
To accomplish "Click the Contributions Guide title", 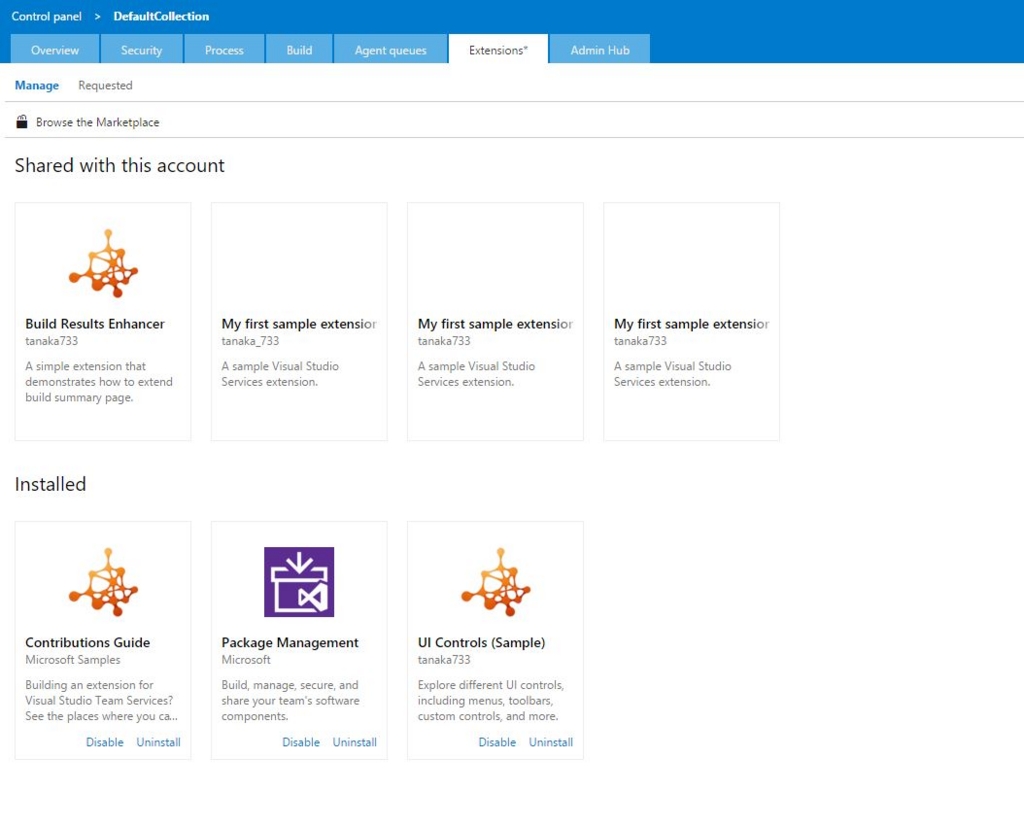I will point(88,642).
